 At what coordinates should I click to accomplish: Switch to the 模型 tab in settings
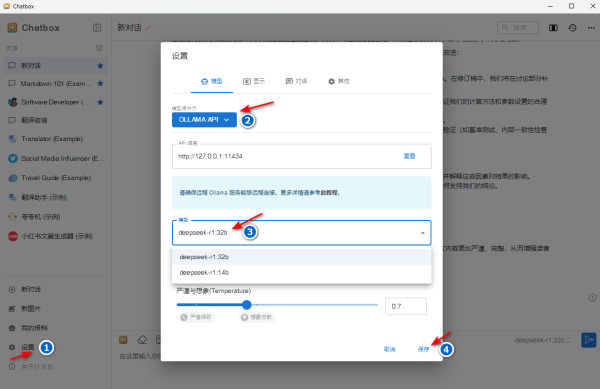pos(212,81)
